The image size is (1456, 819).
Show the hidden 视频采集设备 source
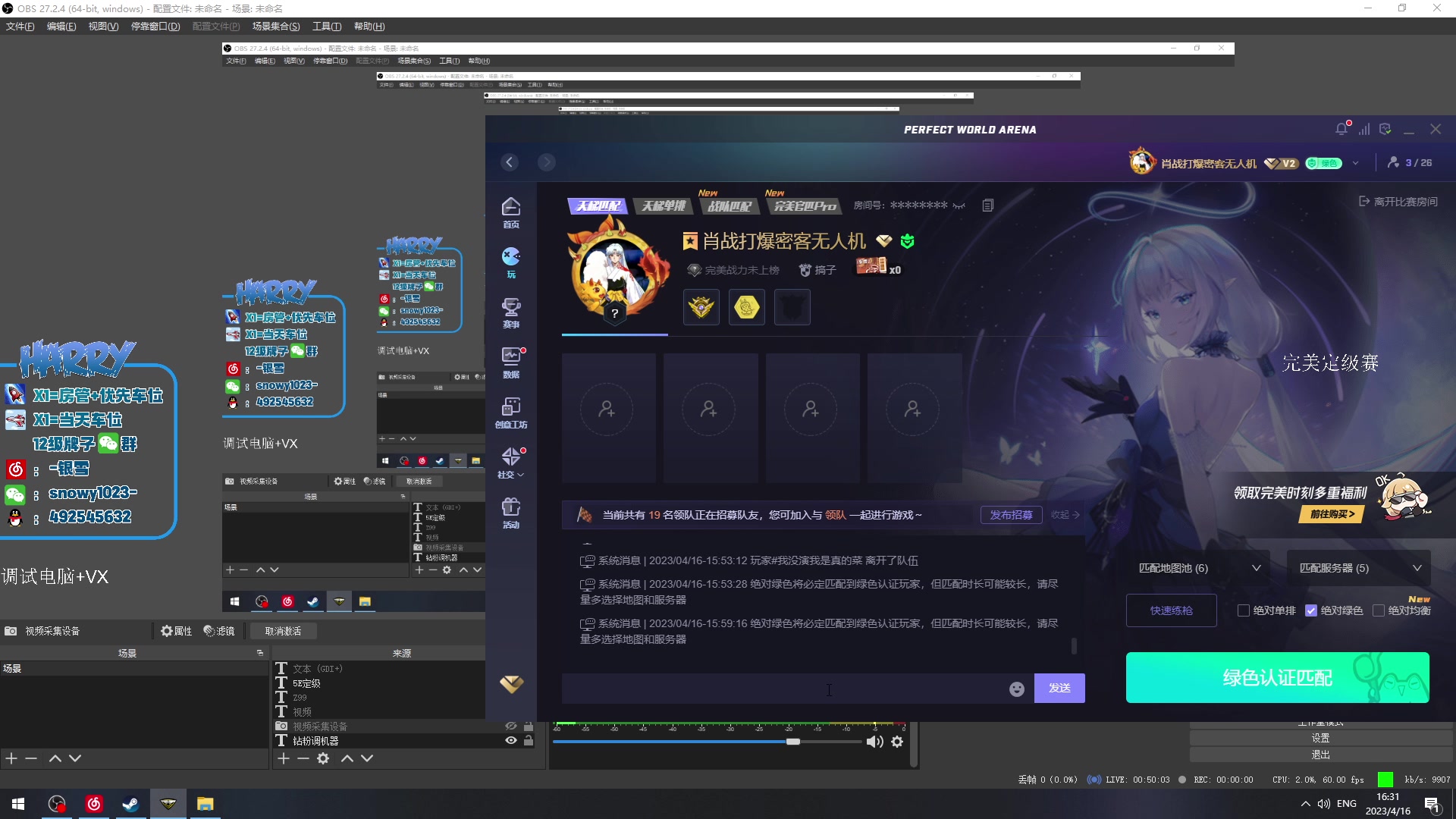511,726
